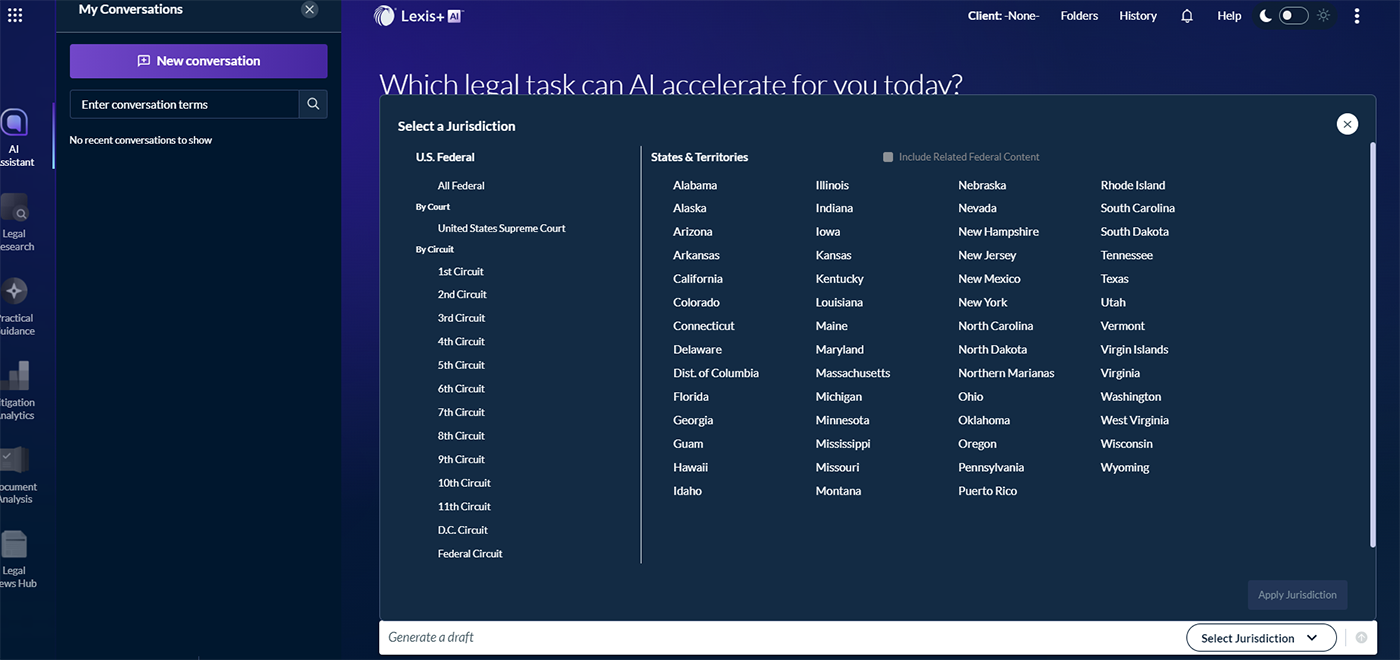The height and width of the screenshot is (660, 1400).
Task: Choose Virgin Islands
Action: [x=1134, y=350]
